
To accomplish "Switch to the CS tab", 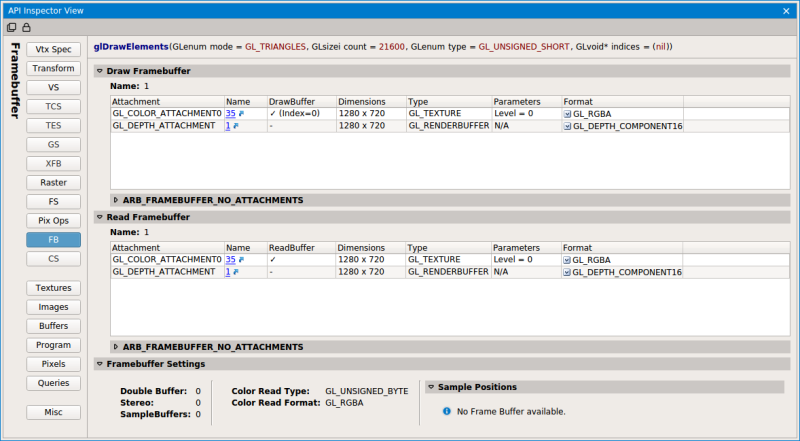I will pos(54,259).
